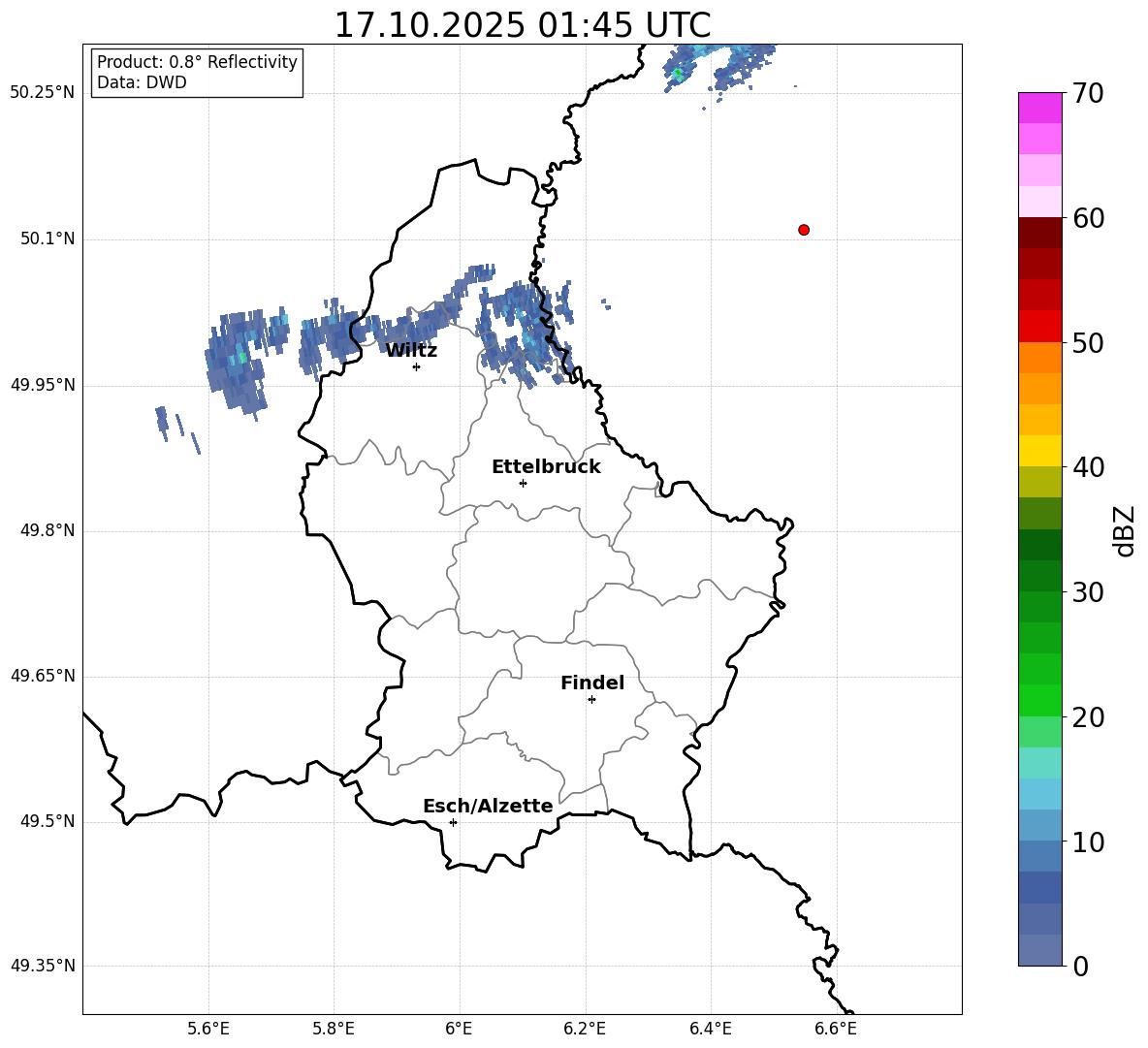1148x1048 pixels.
Task: Click the 'Product: 0.8° Reflectivity' text
Action: click(197, 61)
